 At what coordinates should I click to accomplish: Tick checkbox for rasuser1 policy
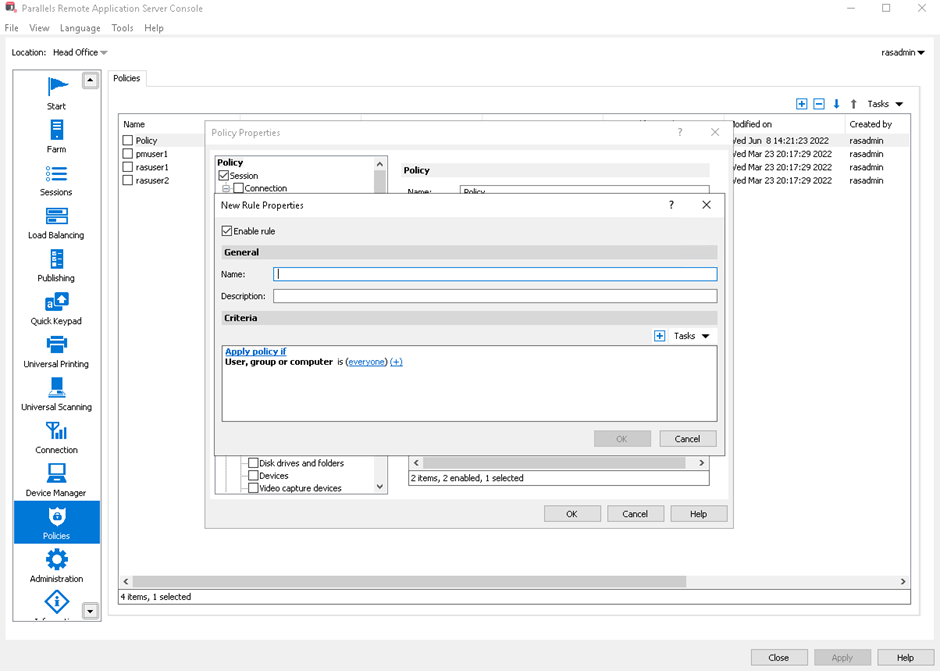tap(128, 167)
